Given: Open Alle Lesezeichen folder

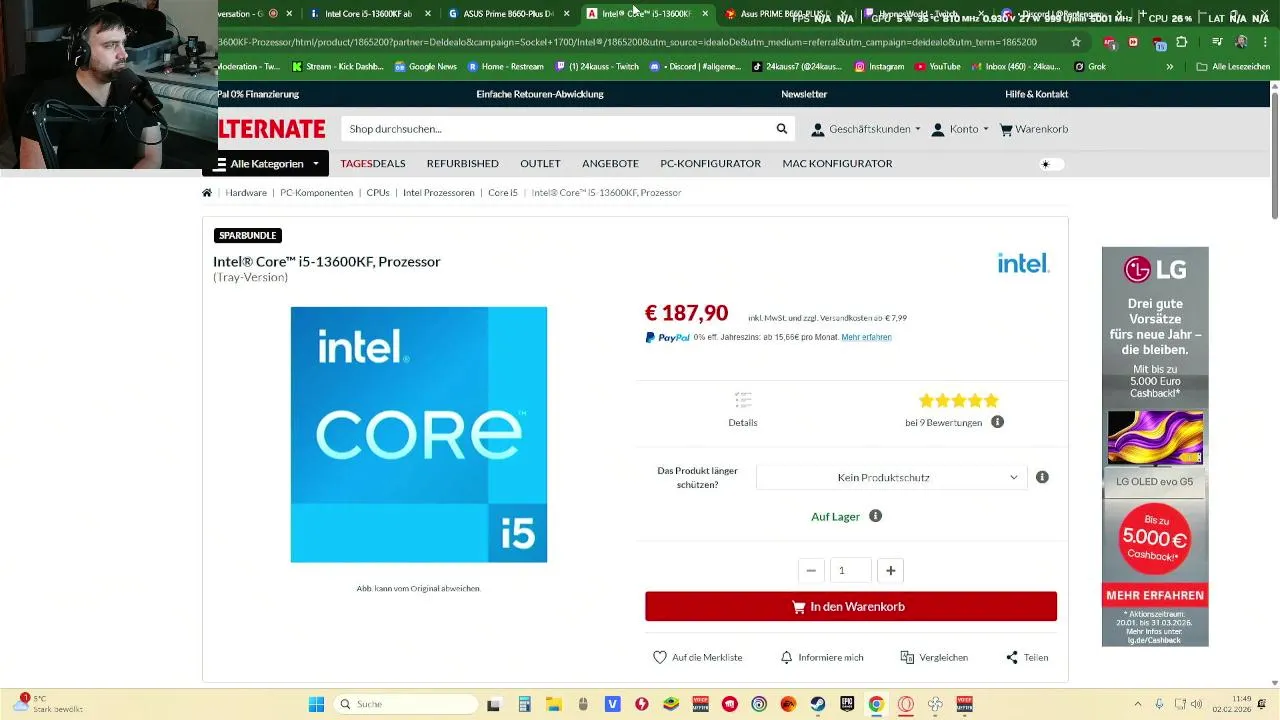Looking at the screenshot, I should pyautogui.click(x=1235, y=67).
